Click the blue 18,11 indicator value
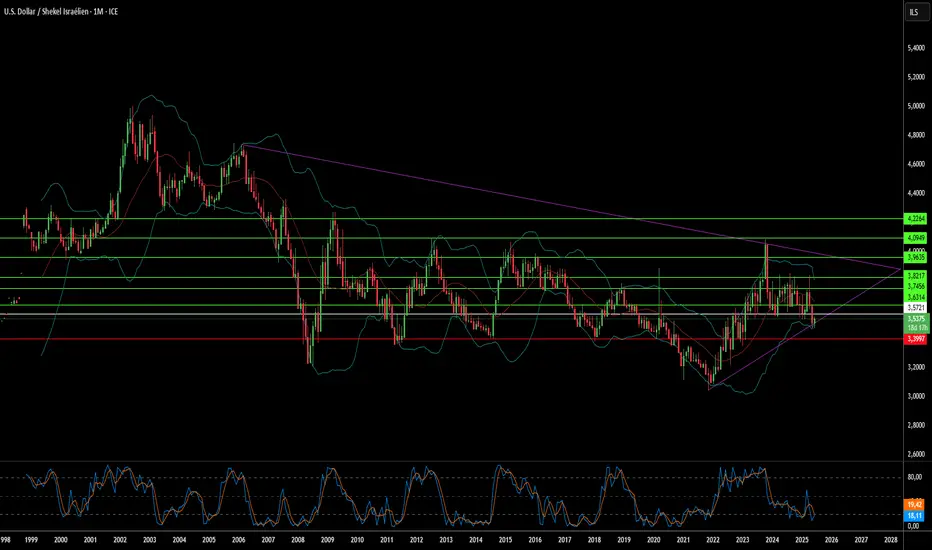The width and height of the screenshot is (932, 550). coord(914,516)
